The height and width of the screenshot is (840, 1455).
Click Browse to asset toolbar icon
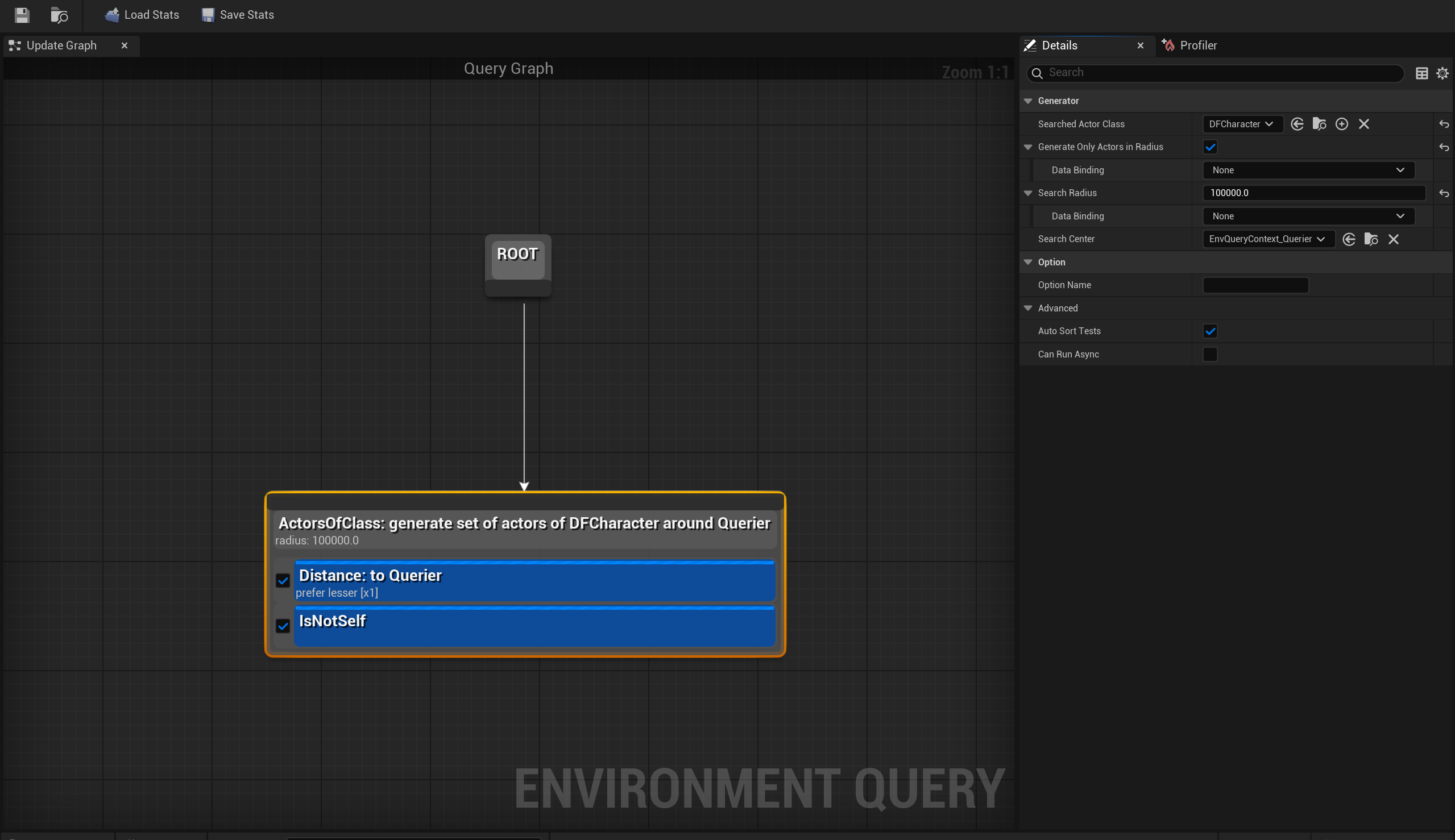pyautogui.click(x=59, y=15)
